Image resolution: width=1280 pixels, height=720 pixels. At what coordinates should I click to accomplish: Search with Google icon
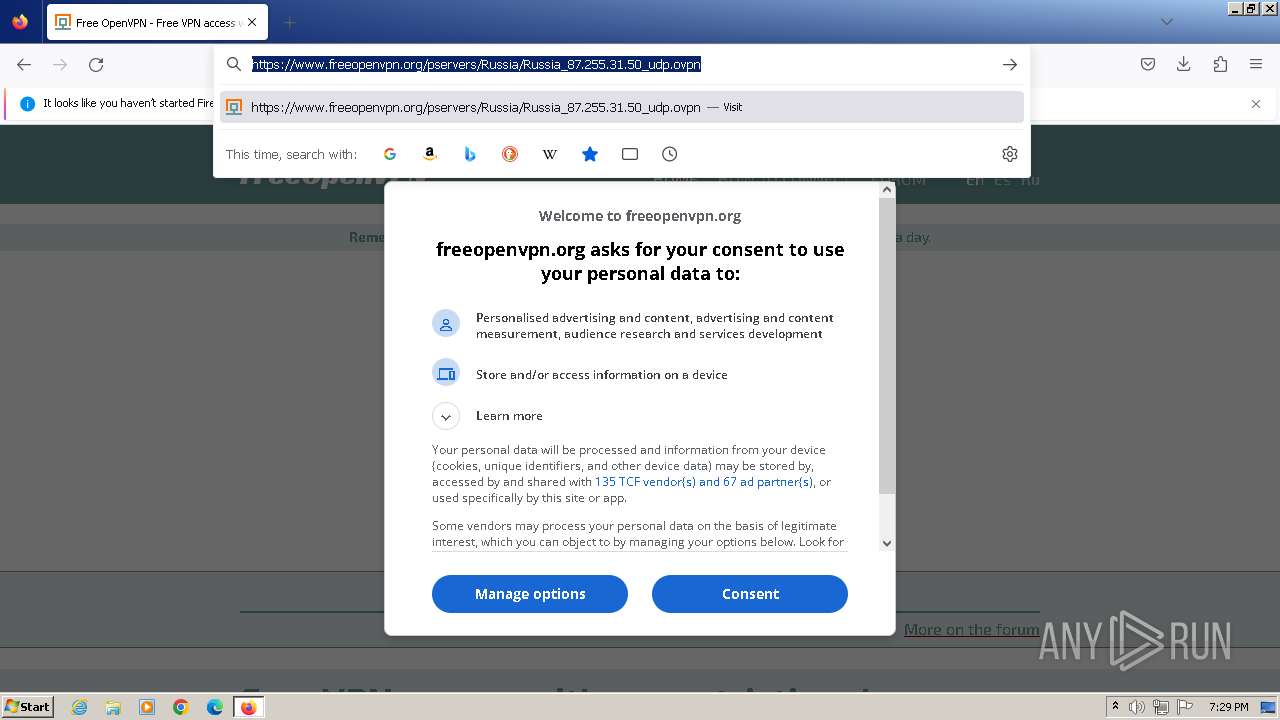pyautogui.click(x=390, y=154)
